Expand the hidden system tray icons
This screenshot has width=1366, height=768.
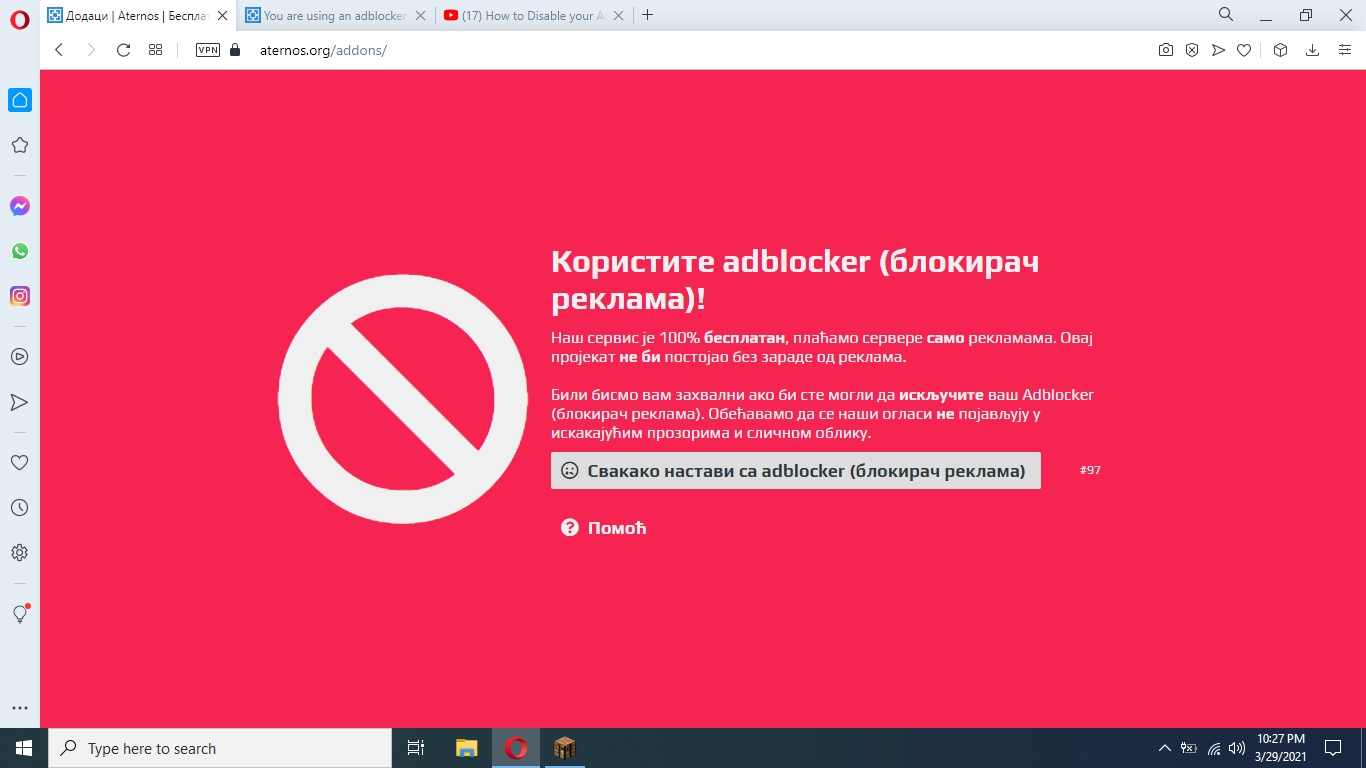click(x=1164, y=748)
